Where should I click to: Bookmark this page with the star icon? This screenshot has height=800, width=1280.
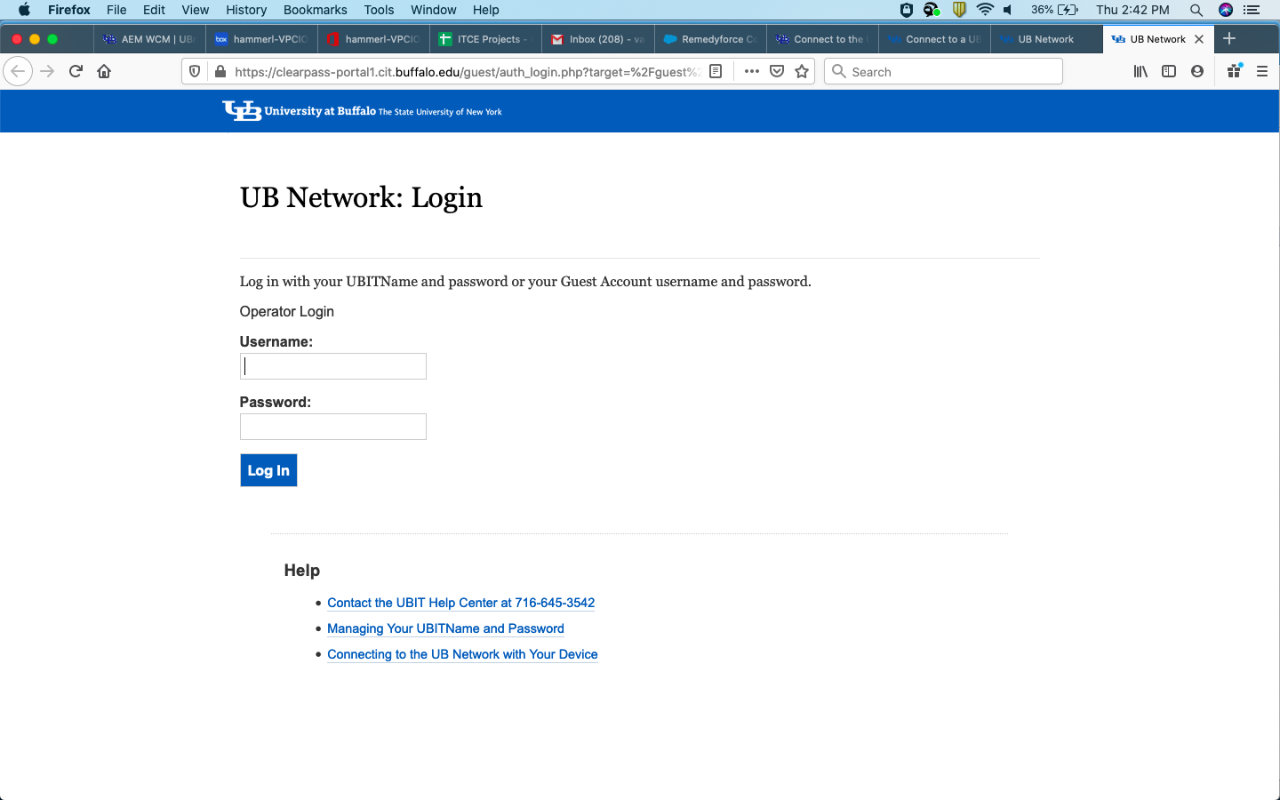click(x=802, y=71)
